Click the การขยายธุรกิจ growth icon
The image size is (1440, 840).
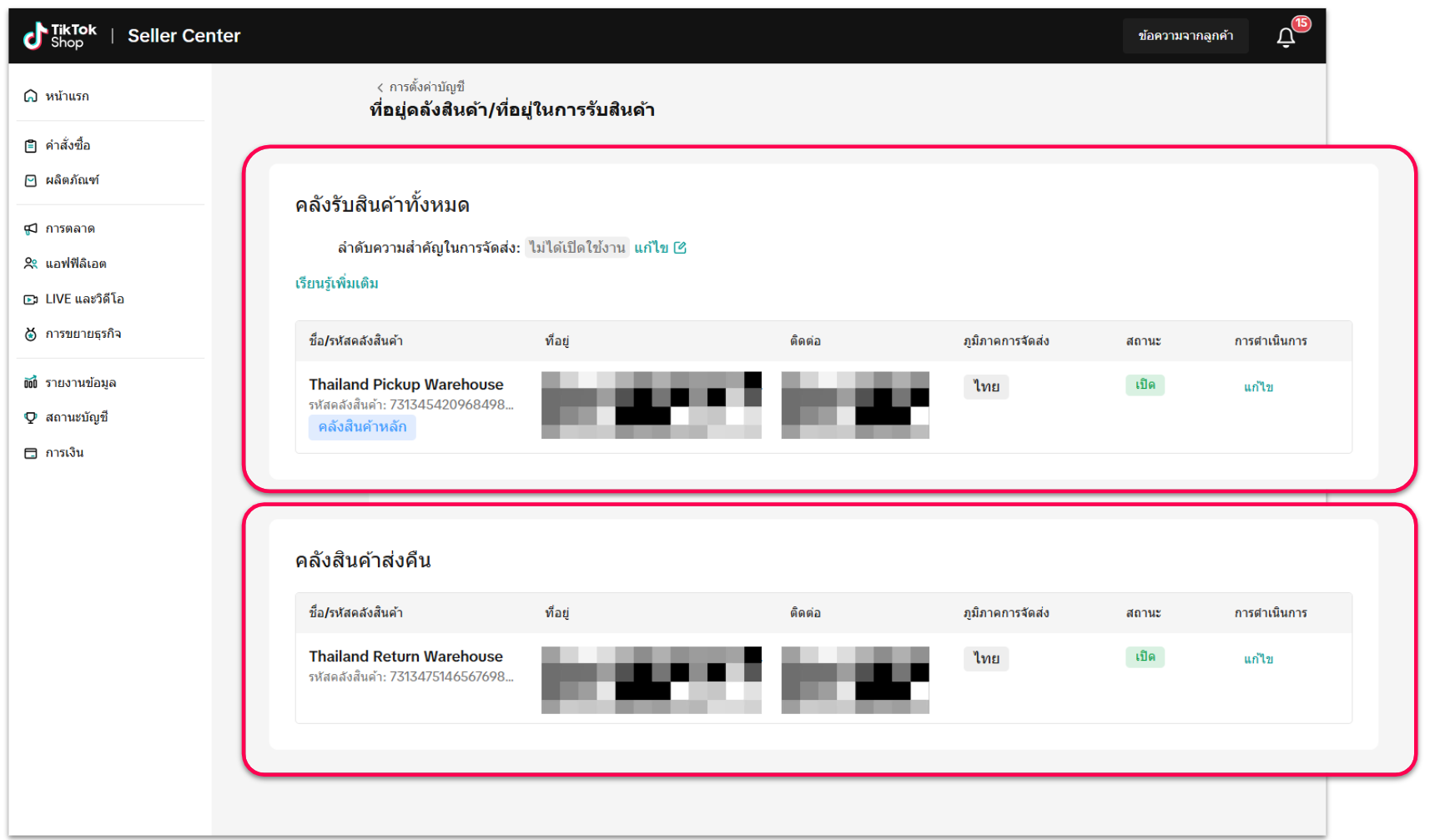(31, 334)
